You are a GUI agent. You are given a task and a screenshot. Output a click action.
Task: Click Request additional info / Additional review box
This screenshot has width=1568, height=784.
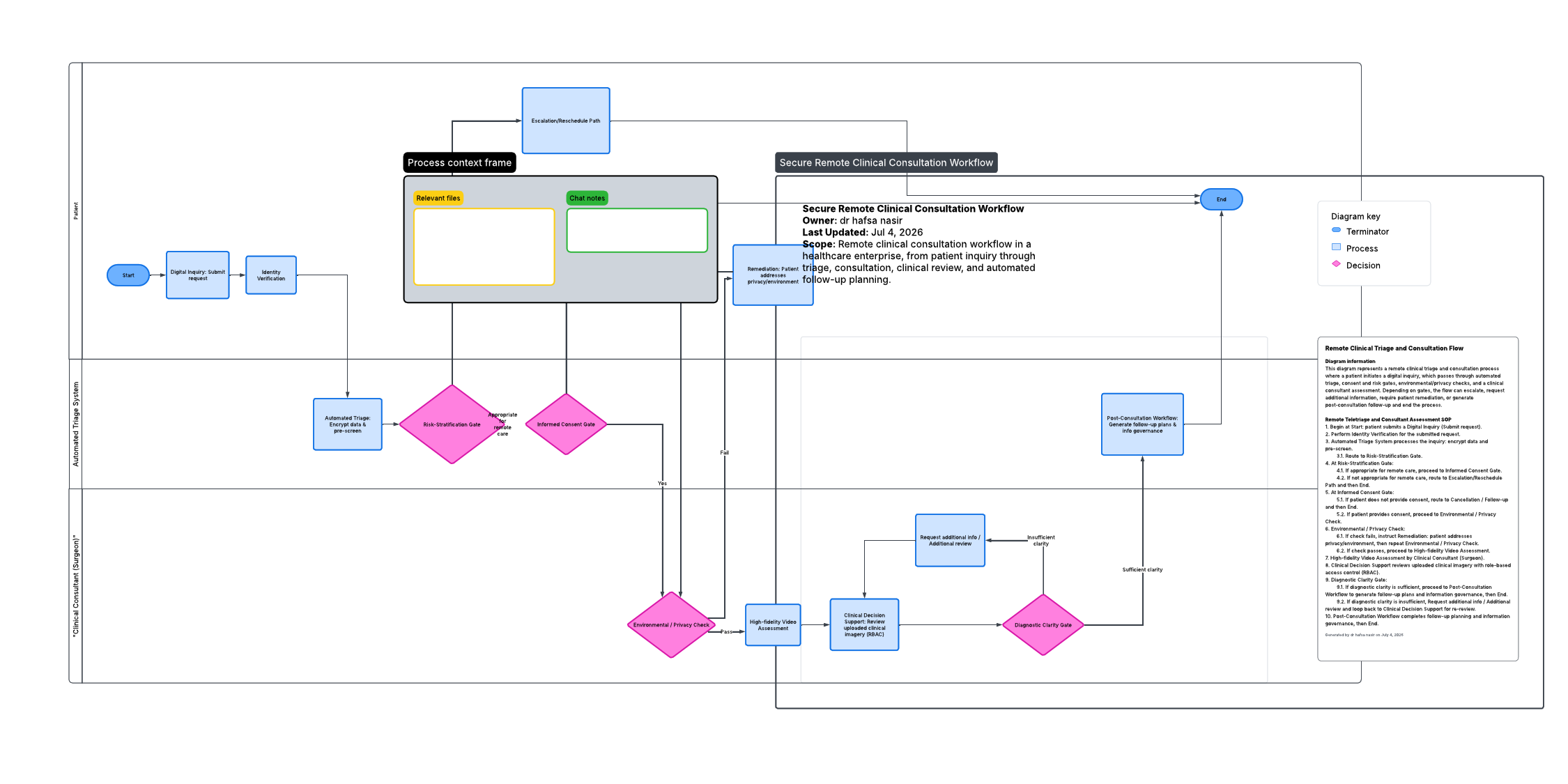click(950, 541)
